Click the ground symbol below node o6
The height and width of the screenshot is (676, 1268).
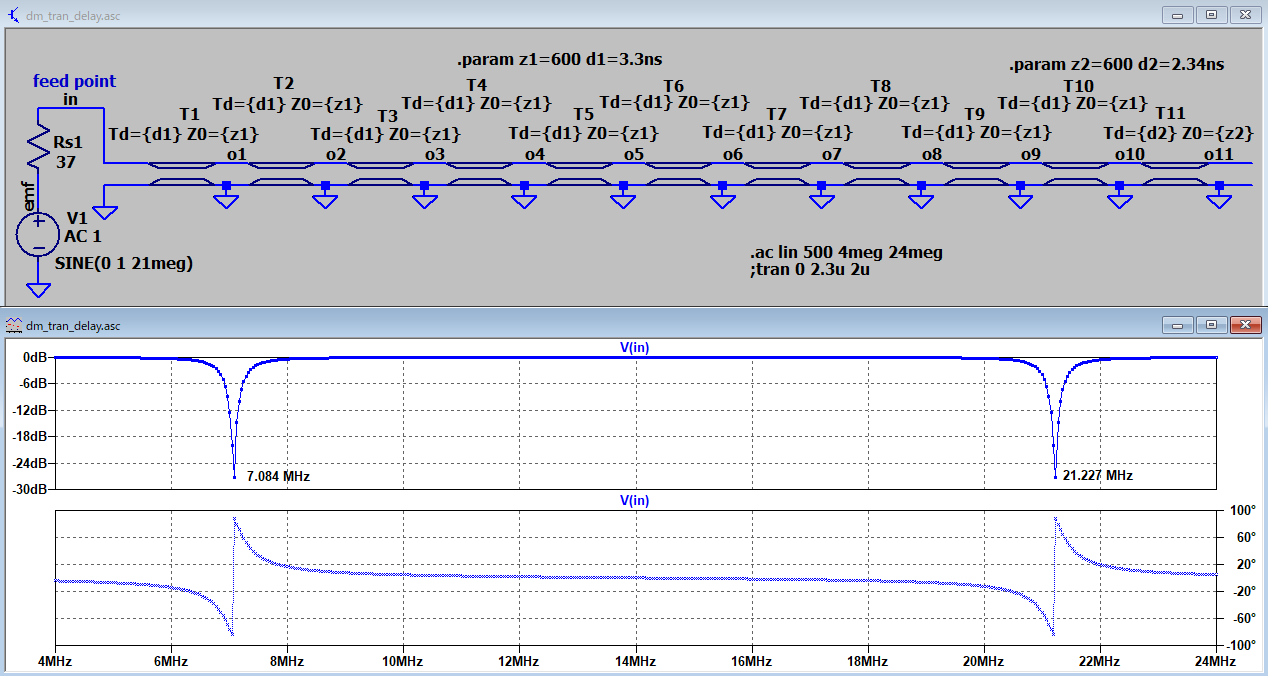click(x=723, y=201)
